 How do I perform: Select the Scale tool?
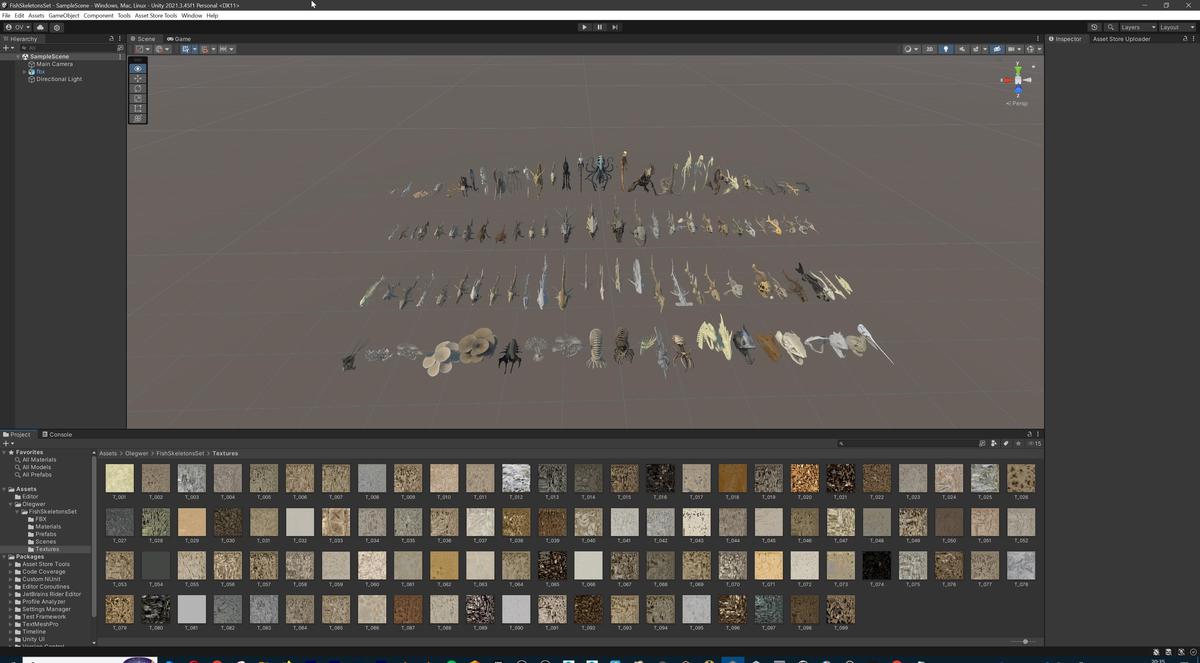(x=137, y=98)
